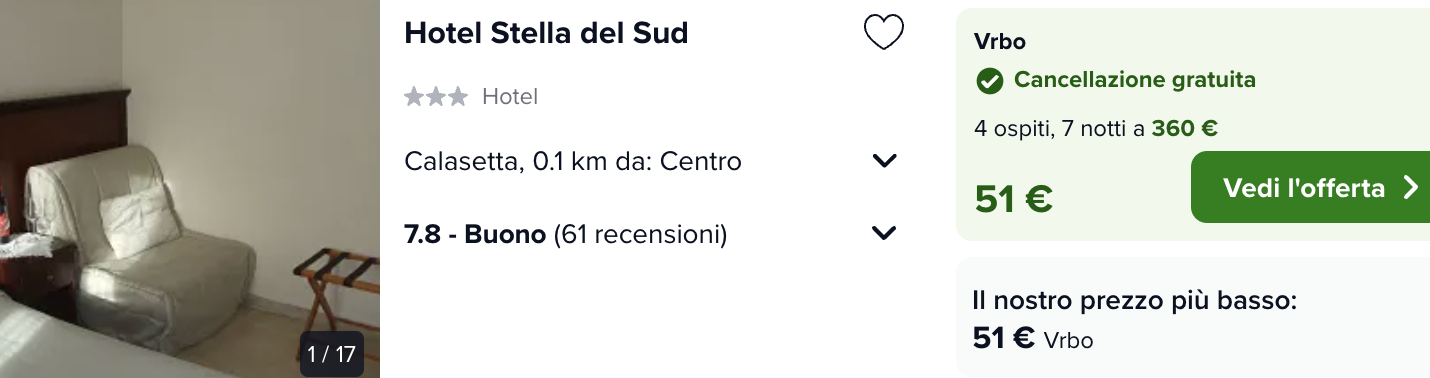The height and width of the screenshot is (378, 1430).
Task: Click the Vrbo provider name in offer
Action: coord(999,42)
